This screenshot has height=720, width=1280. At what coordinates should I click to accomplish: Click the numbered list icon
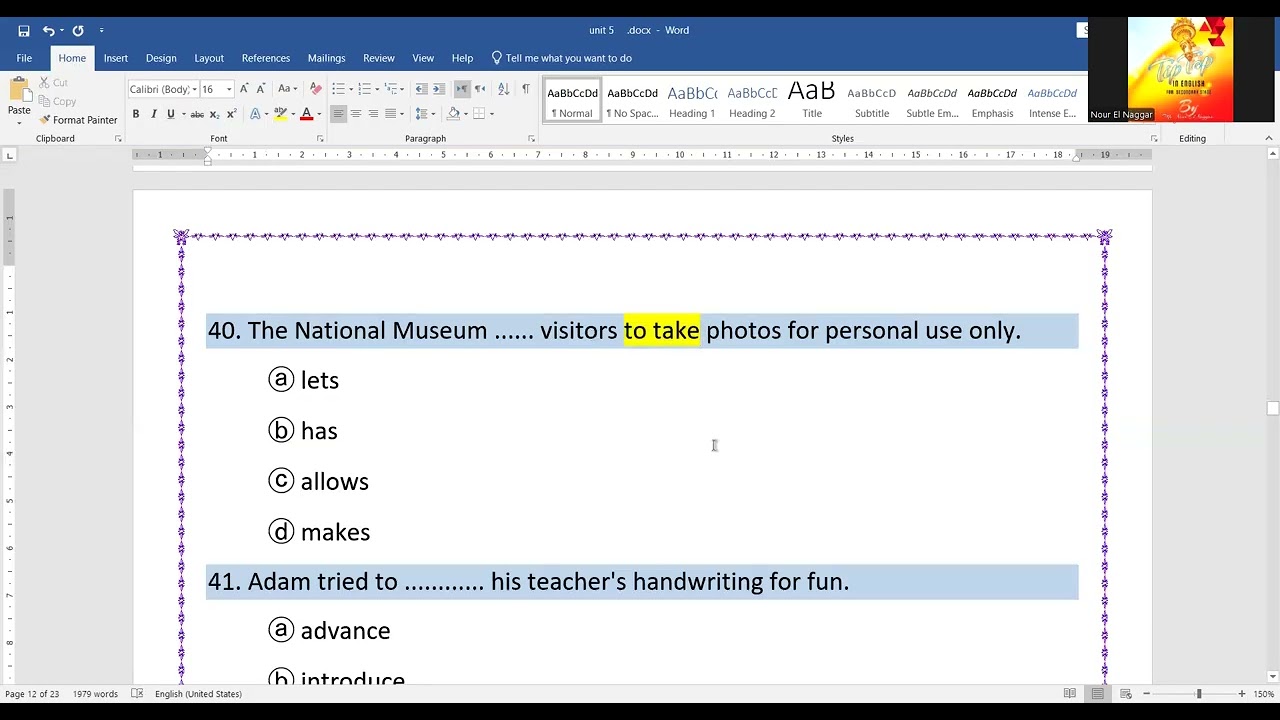(364, 89)
